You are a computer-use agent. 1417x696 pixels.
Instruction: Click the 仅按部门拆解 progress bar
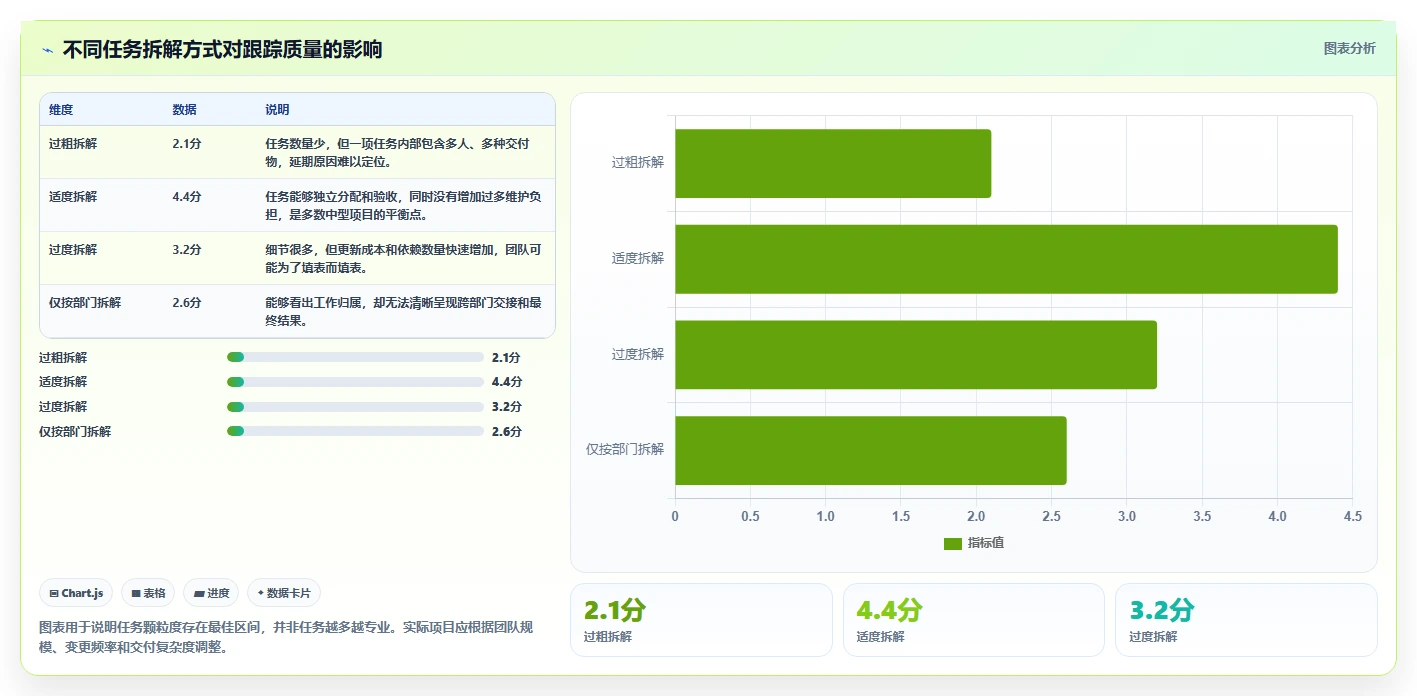tap(355, 432)
